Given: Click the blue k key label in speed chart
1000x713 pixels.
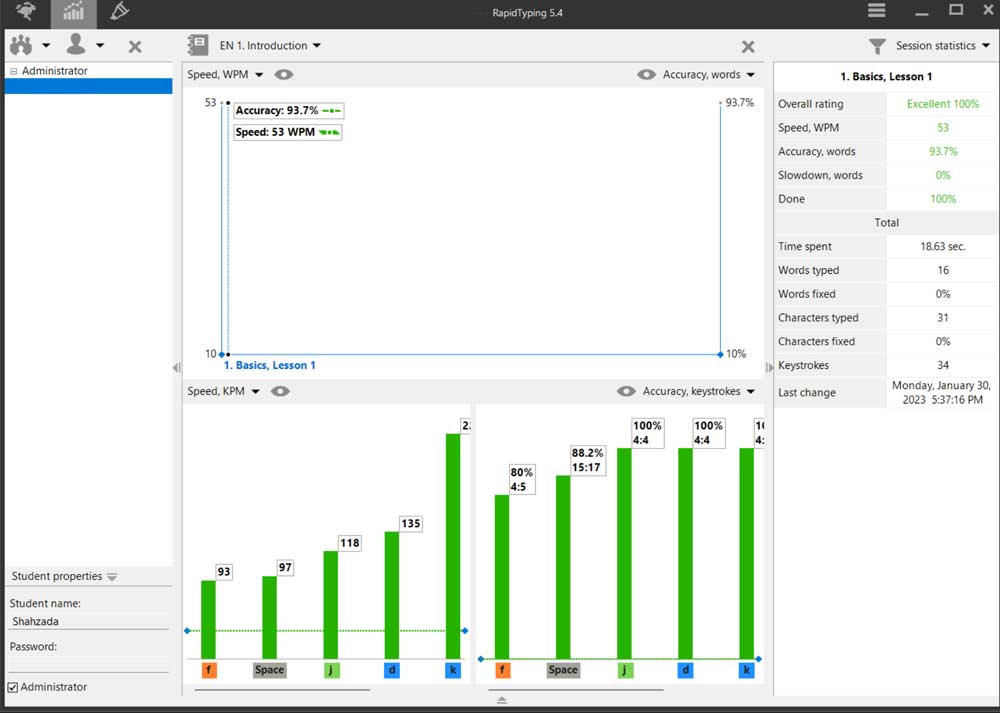Looking at the screenshot, I should 453,670.
